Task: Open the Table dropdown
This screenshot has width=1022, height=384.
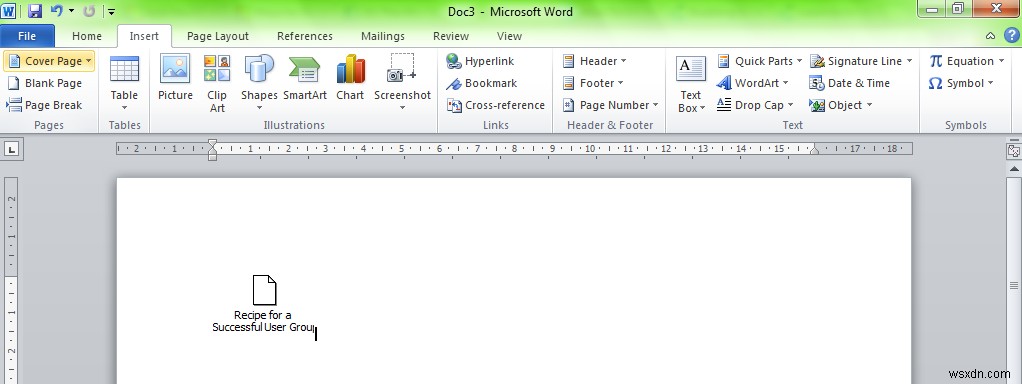Action: click(124, 84)
